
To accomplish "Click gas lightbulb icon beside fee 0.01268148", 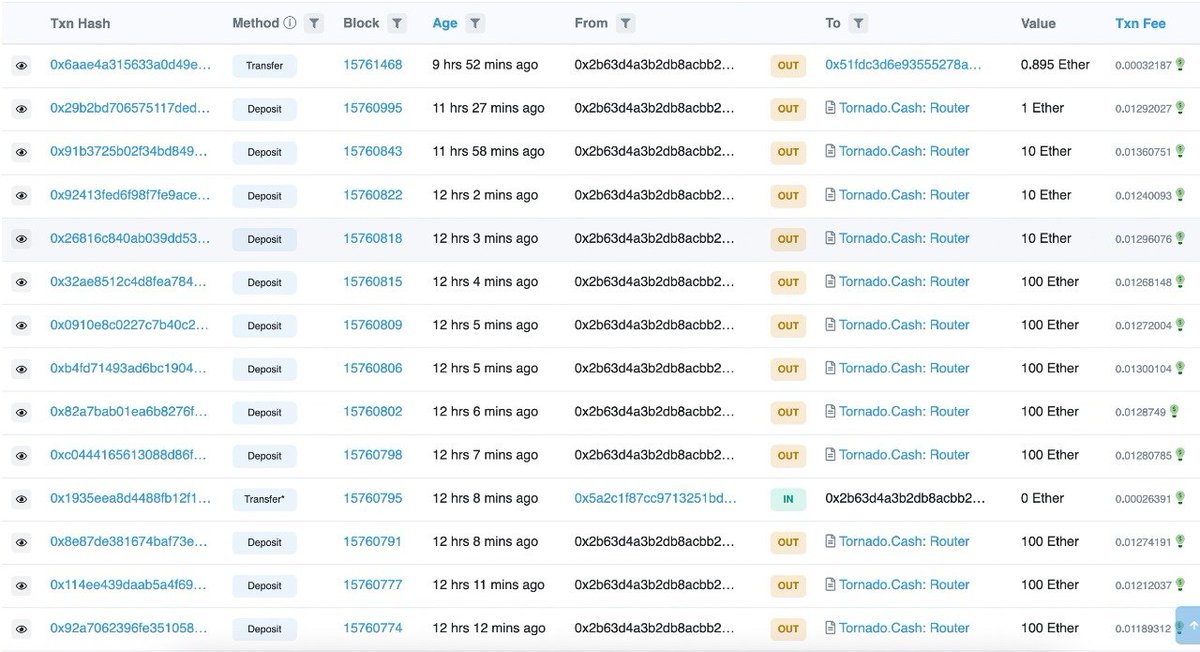I will pos(1180,281).
